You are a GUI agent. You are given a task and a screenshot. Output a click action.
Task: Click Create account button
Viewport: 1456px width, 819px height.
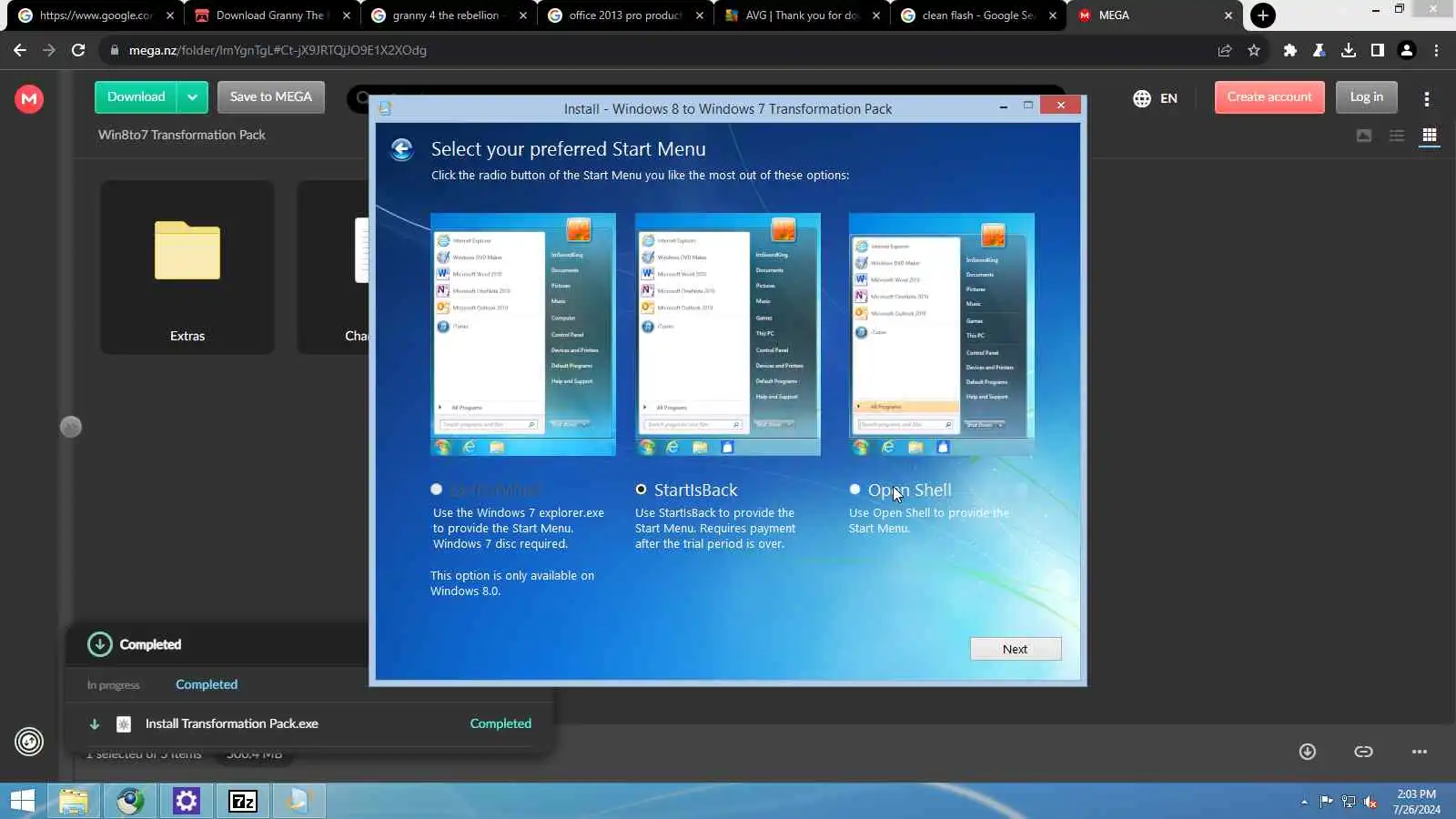coord(1269,97)
